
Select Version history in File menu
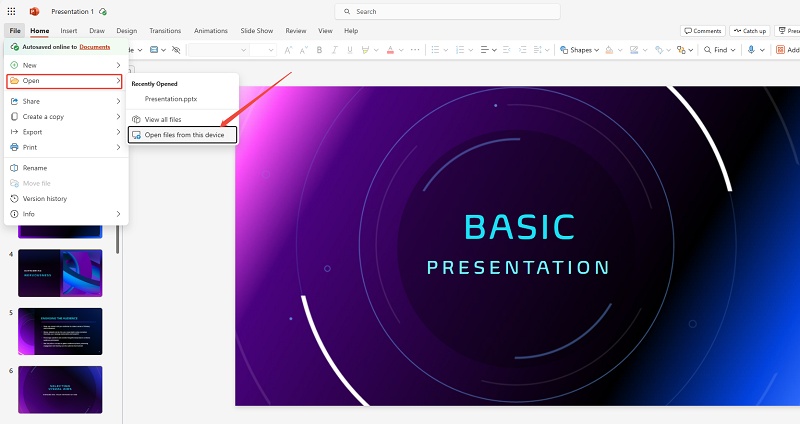[x=45, y=199]
